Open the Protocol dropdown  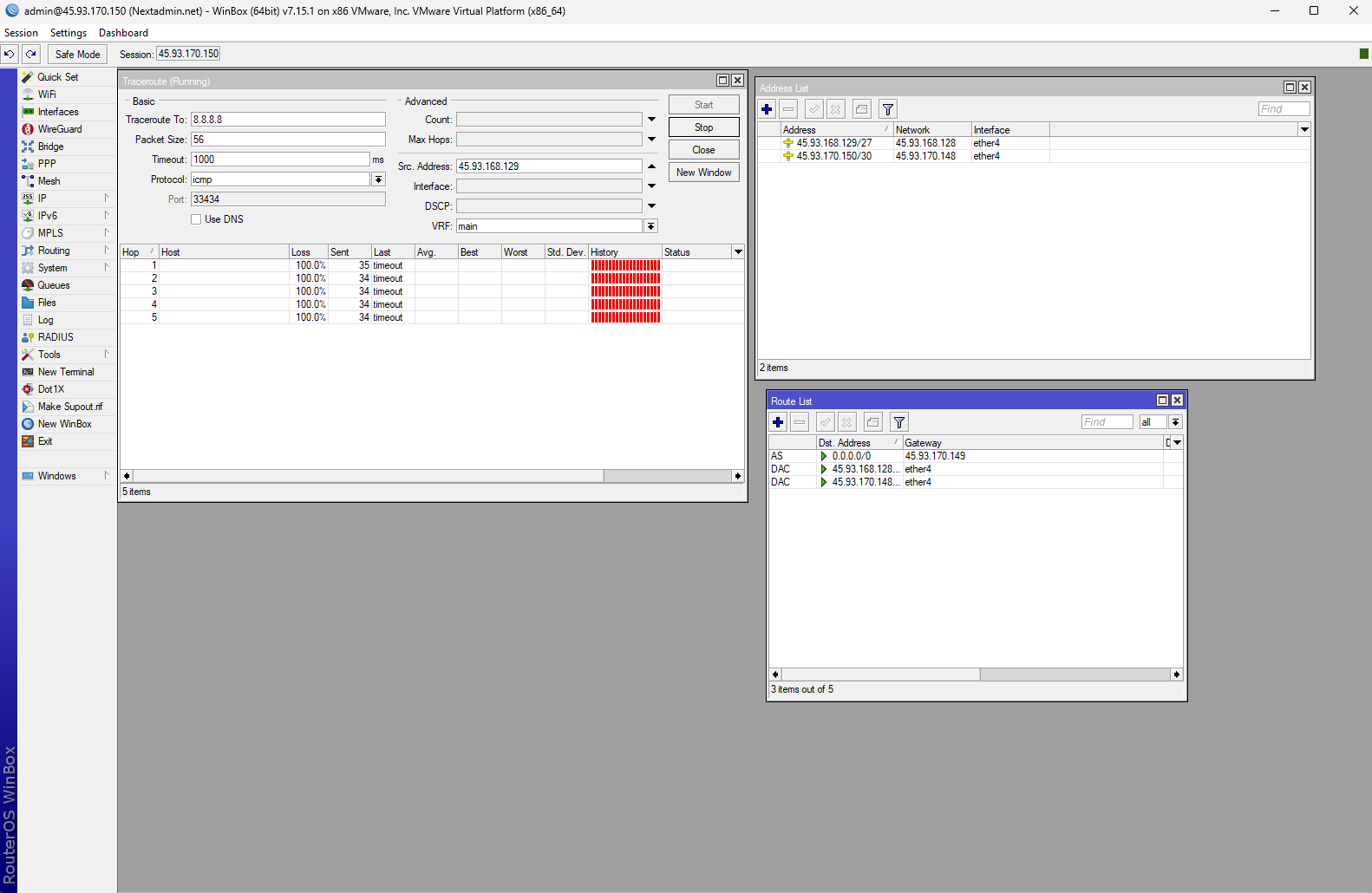click(378, 179)
